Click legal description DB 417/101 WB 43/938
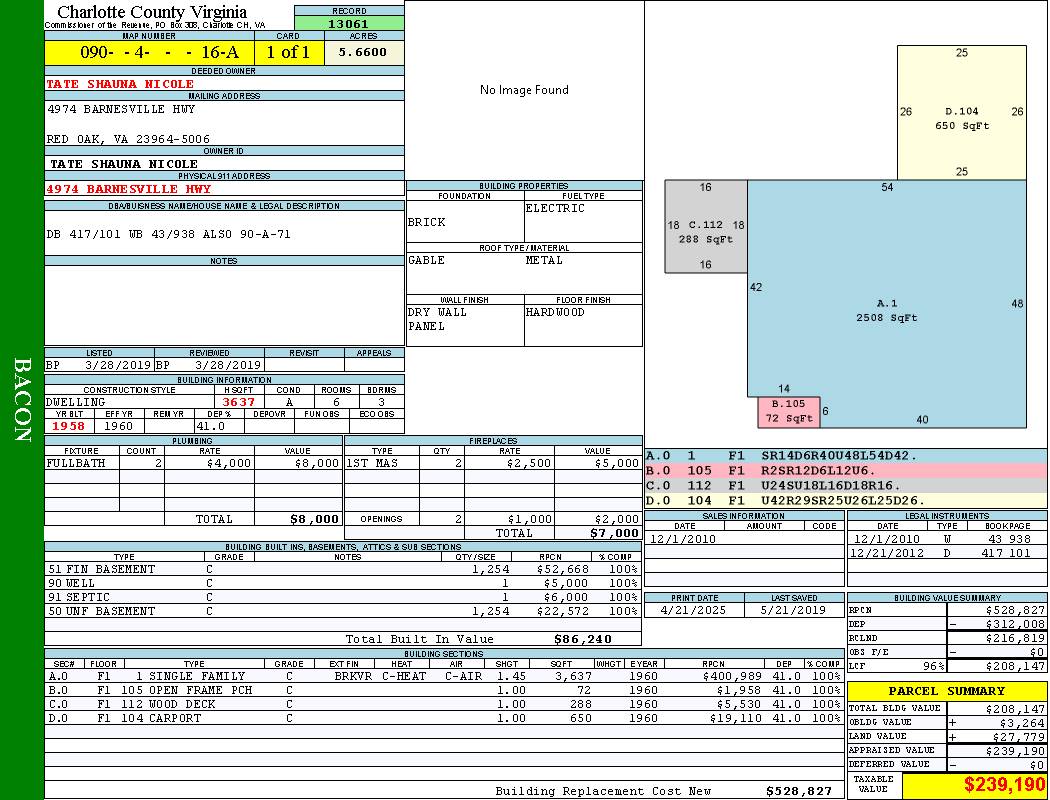This screenshot has width=1050, height=800. (169, 234)
